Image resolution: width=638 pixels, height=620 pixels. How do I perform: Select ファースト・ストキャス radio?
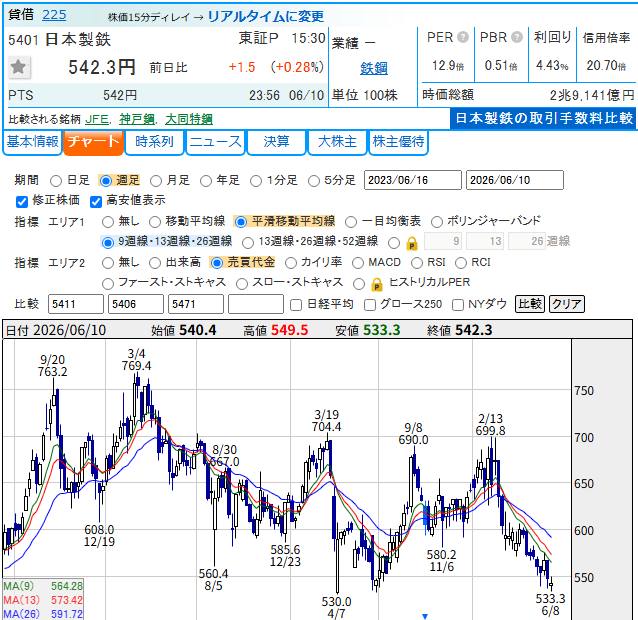tap(108, 284)
